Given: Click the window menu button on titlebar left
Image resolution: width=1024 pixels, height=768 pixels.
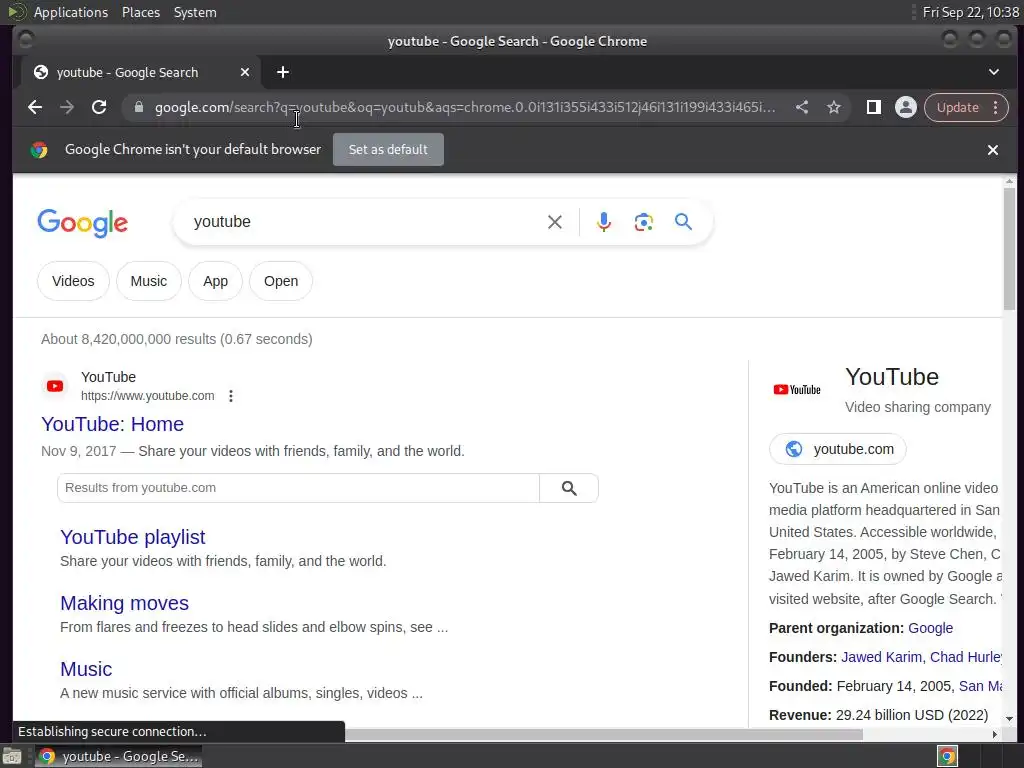Looking at the screenshot, I should click(x=25, y=41).
